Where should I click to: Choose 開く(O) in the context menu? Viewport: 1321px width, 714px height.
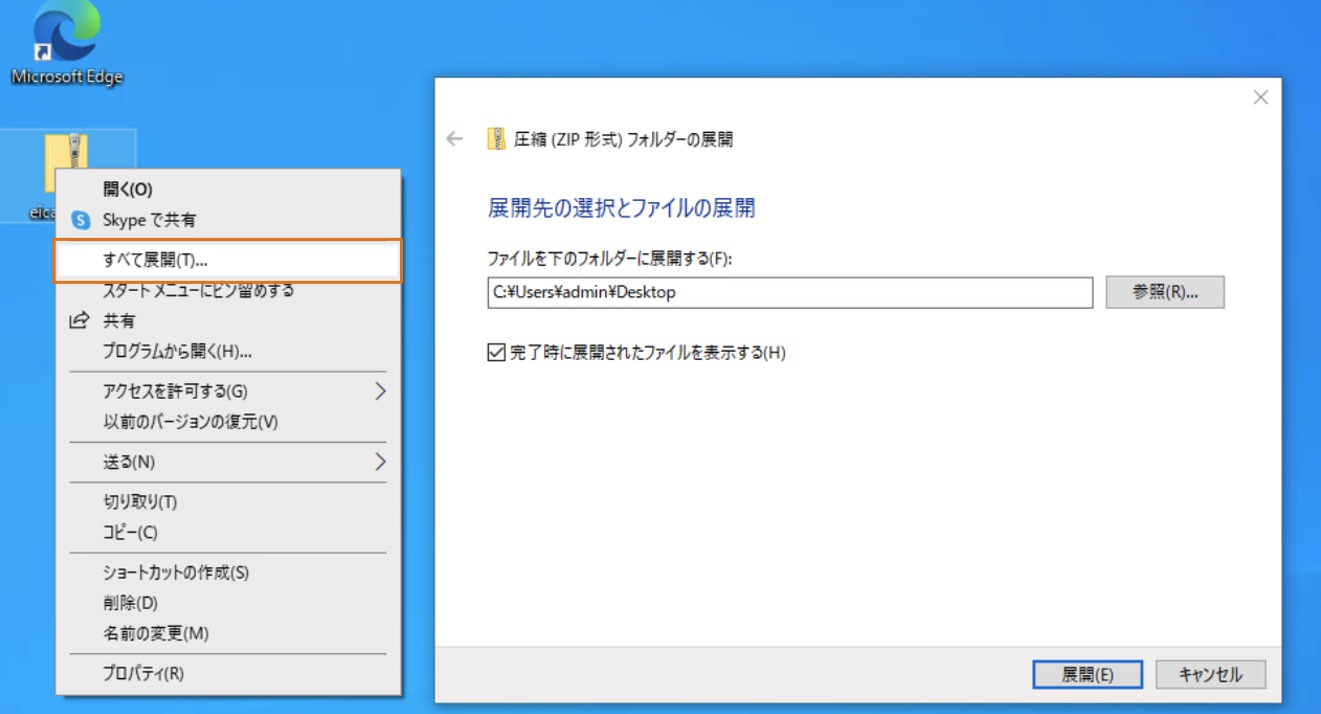click(128, 189)
